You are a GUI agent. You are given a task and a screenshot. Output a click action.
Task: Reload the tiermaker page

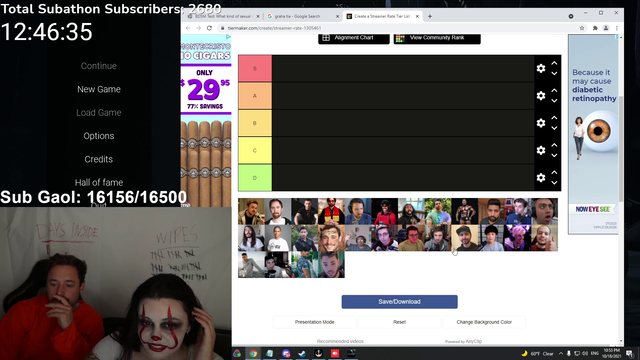click(x=209, y=28)
